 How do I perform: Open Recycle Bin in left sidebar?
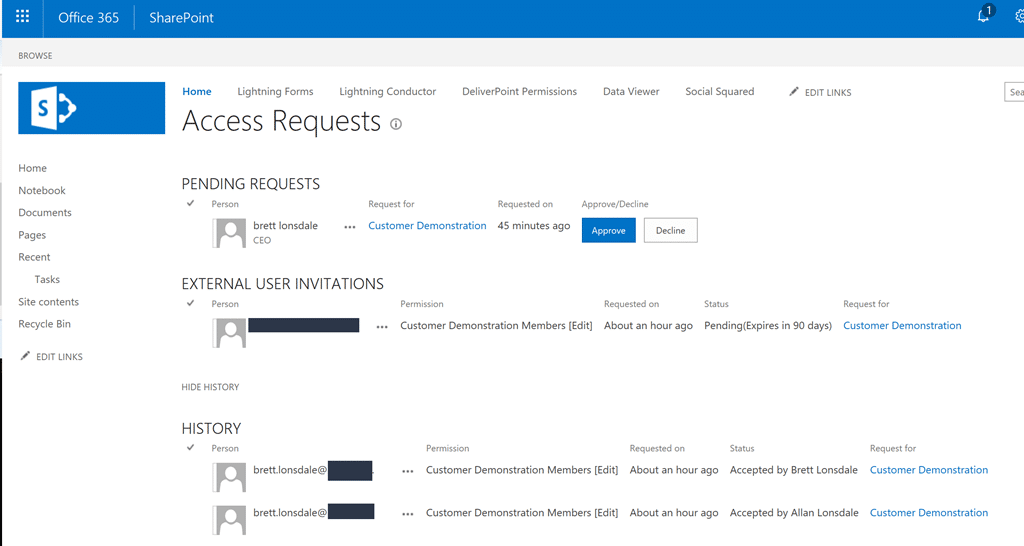(44, 324)
